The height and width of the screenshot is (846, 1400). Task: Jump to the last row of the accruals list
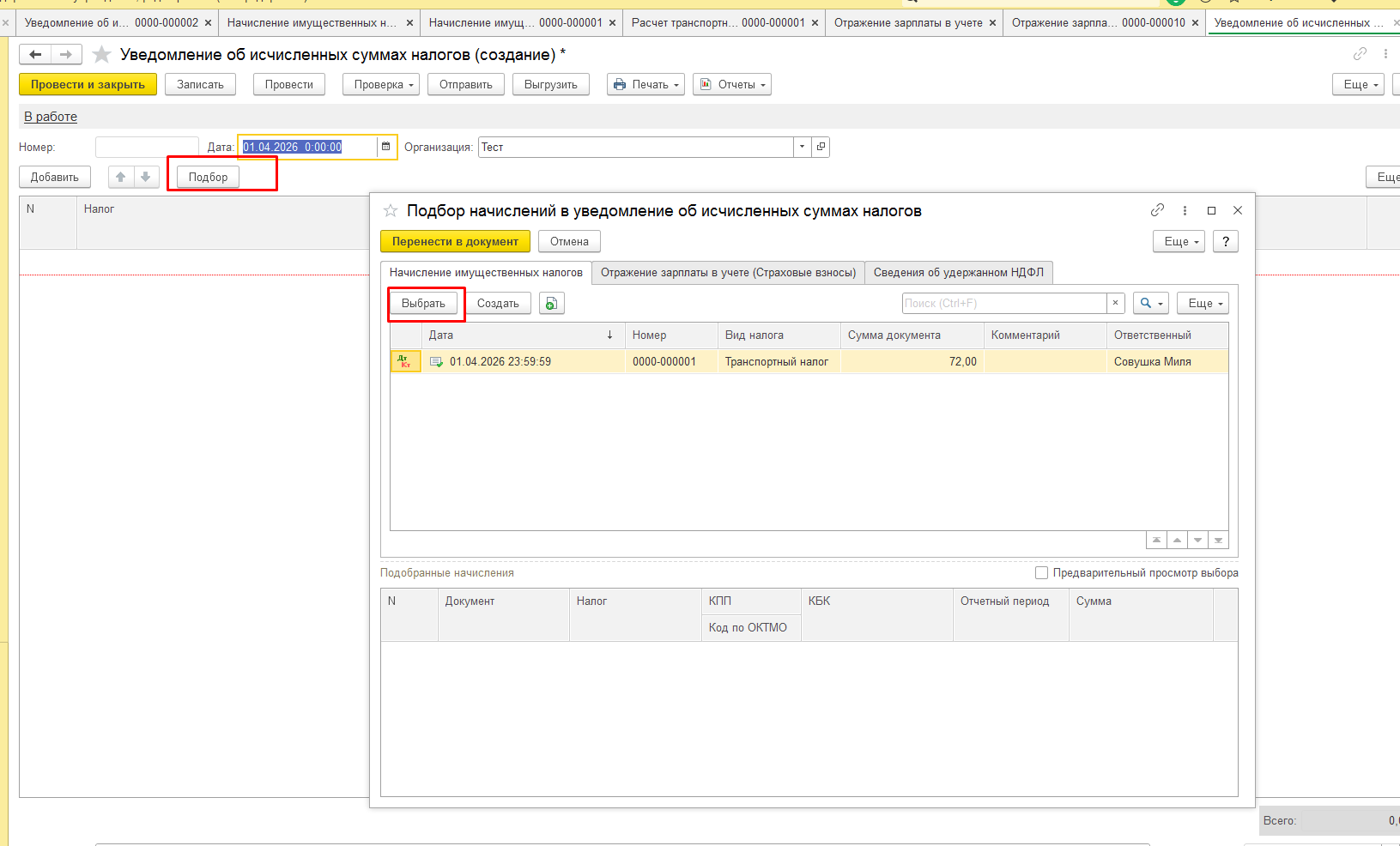point(1219,540)
